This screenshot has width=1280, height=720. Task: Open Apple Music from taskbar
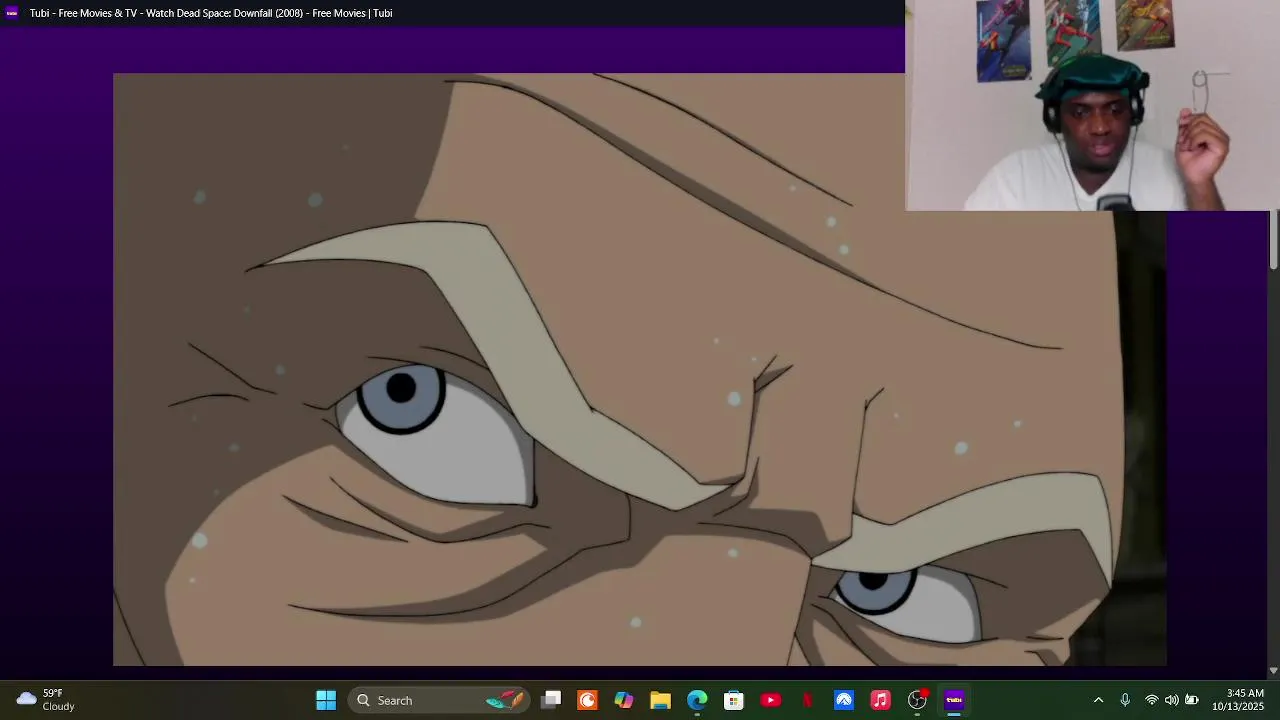(x=880, y=700)
